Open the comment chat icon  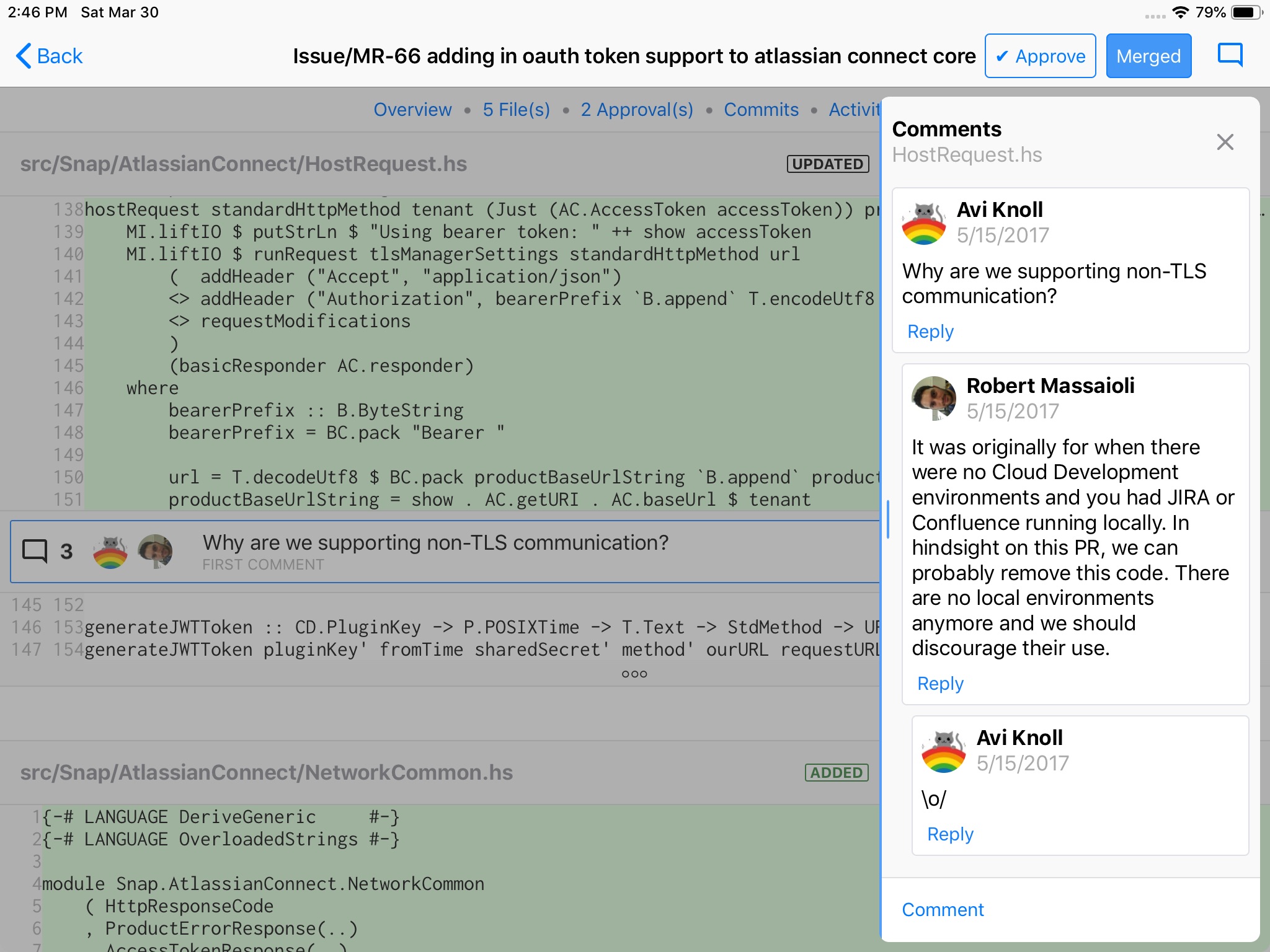click(x=1231, y=55)
